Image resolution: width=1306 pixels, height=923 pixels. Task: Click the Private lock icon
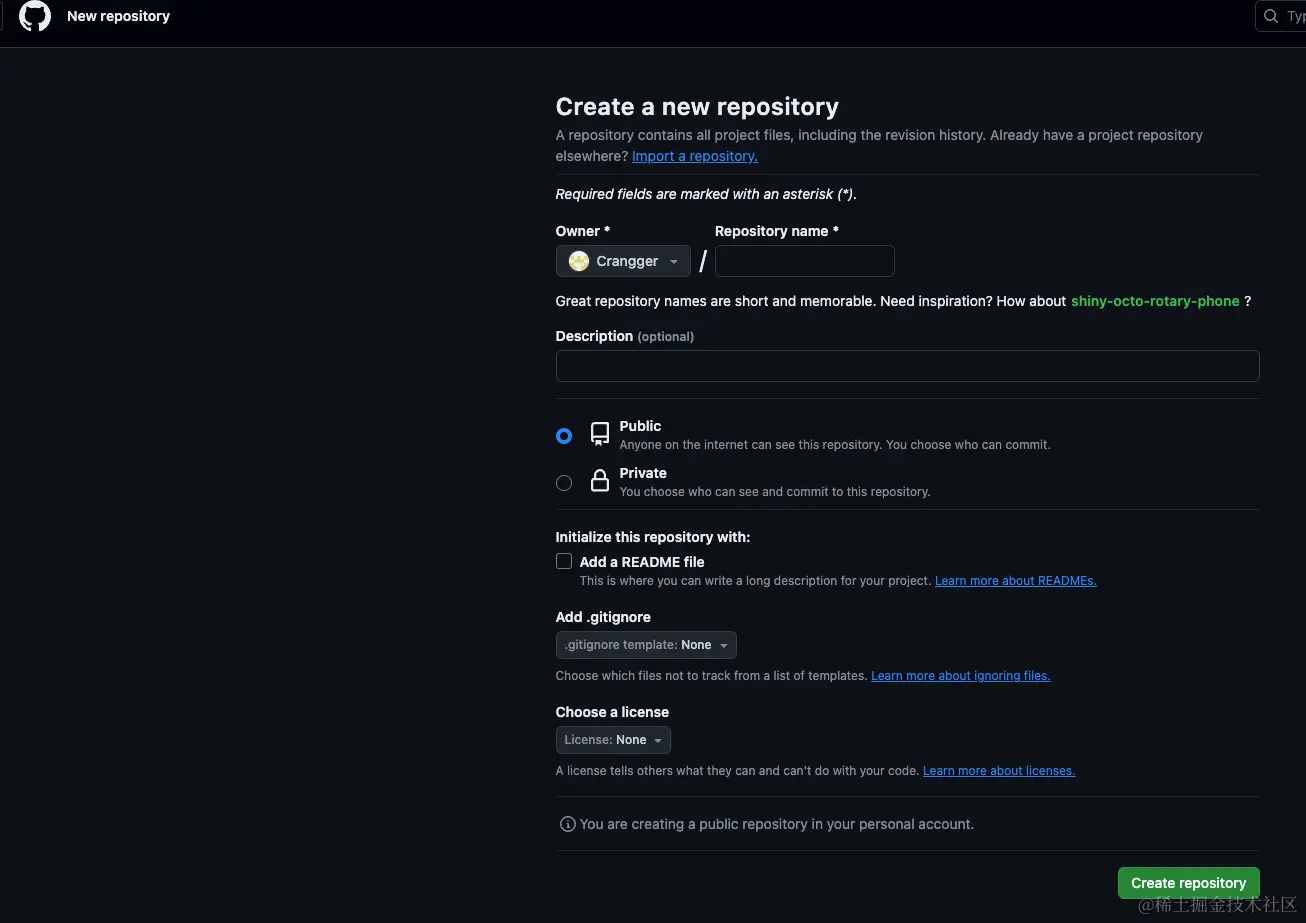click(x=600, y=481)
